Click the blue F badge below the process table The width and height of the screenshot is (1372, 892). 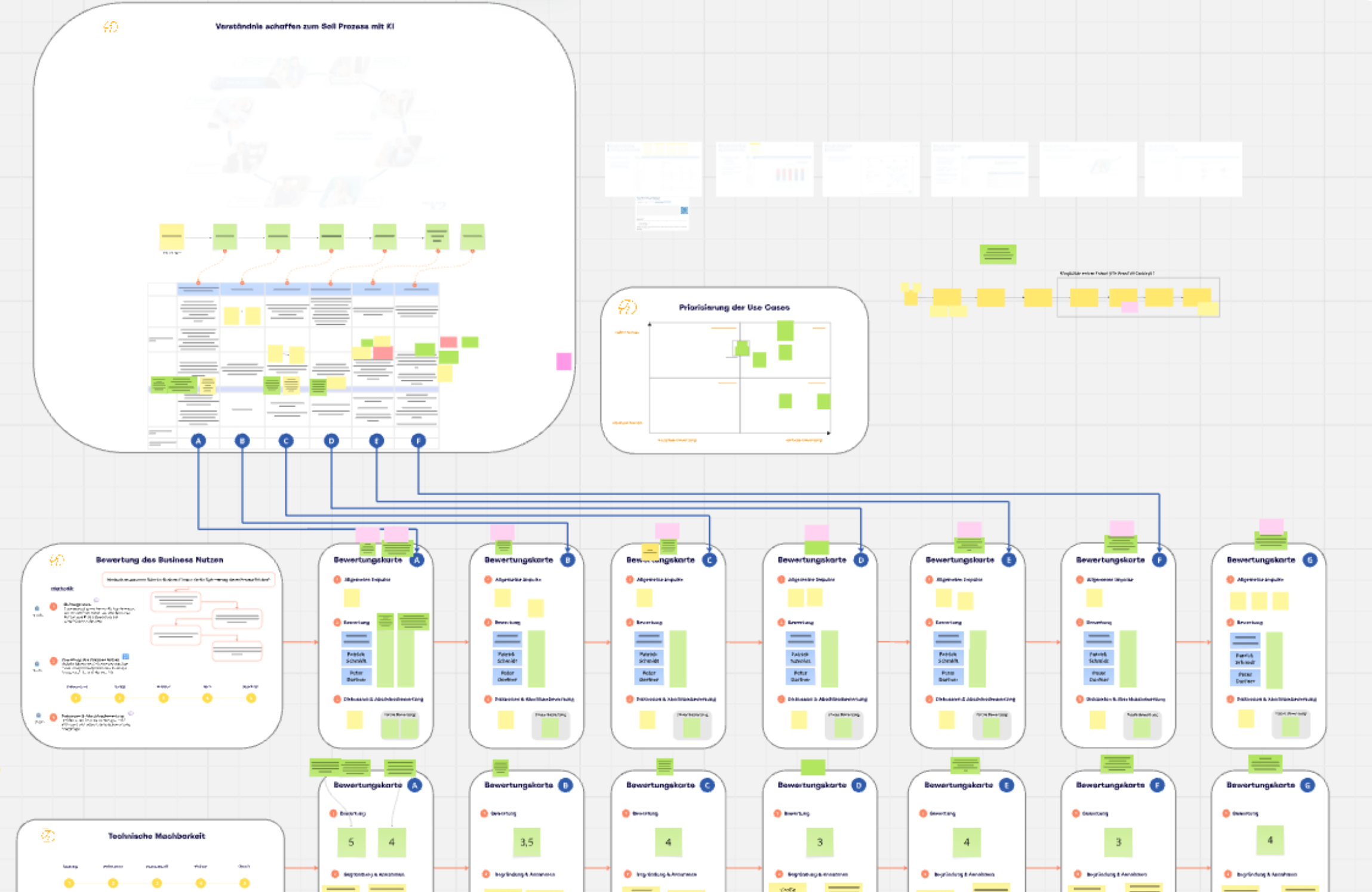tap(418, 441)
